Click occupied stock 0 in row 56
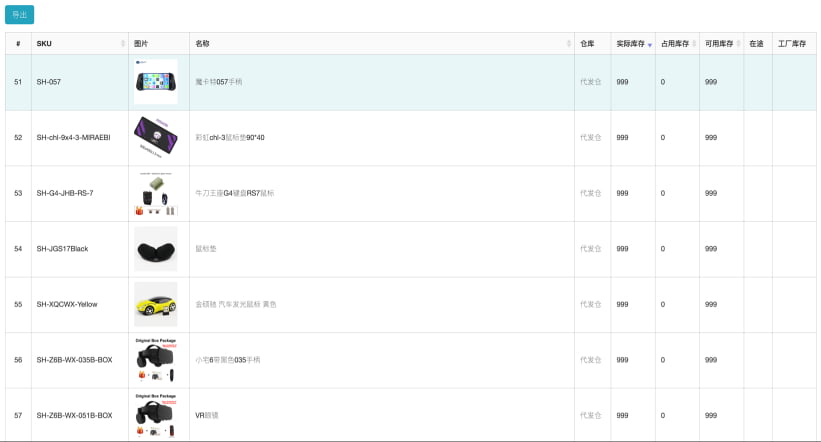 (663, 360)
